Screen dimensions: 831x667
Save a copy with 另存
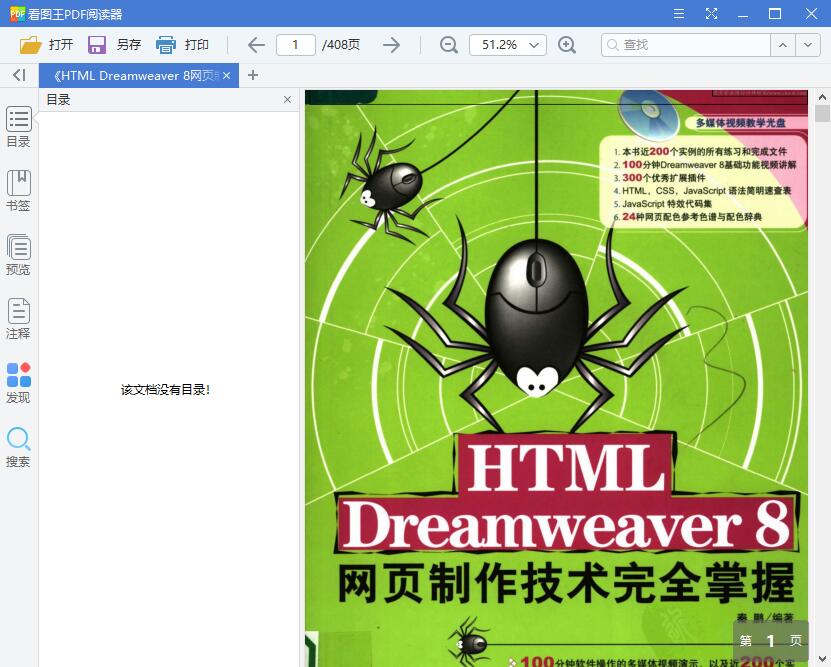(114, 45)
